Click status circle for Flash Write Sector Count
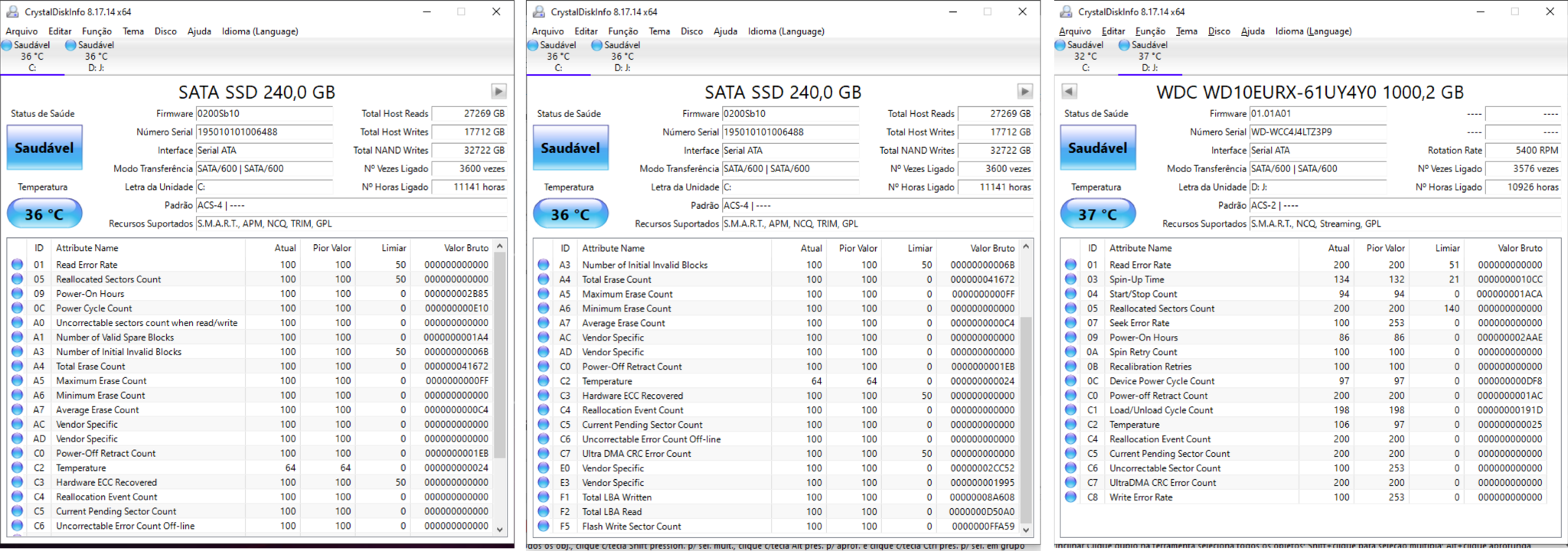 [544, 527]
